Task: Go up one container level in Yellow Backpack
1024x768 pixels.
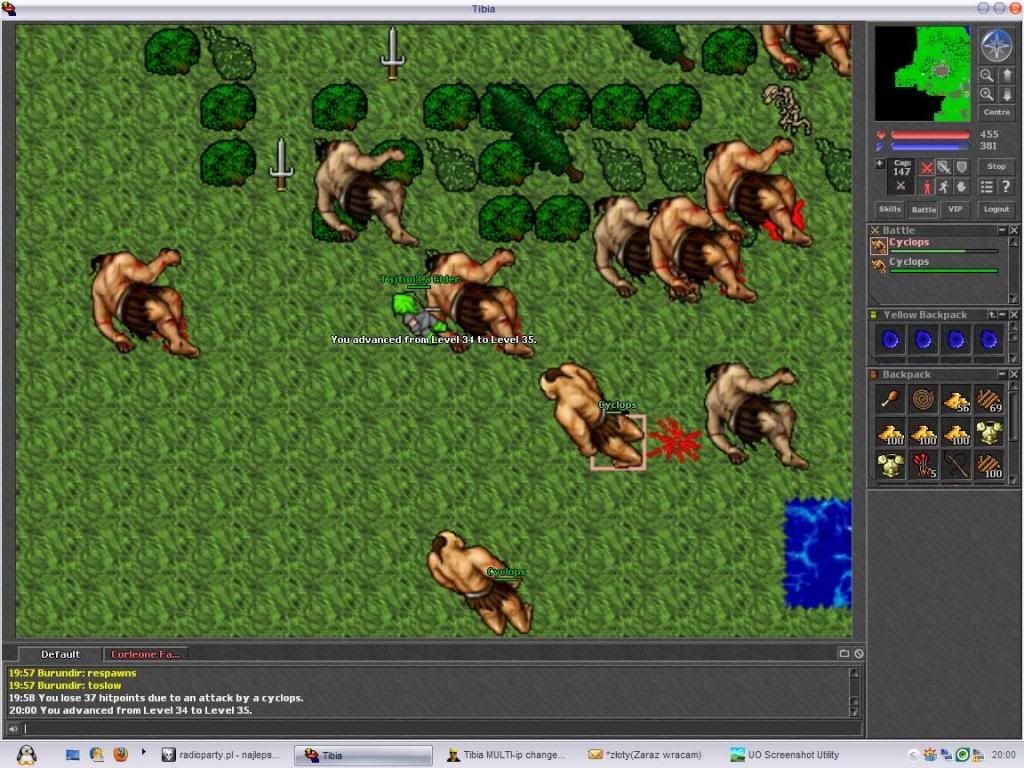Action: click(992, 315)
